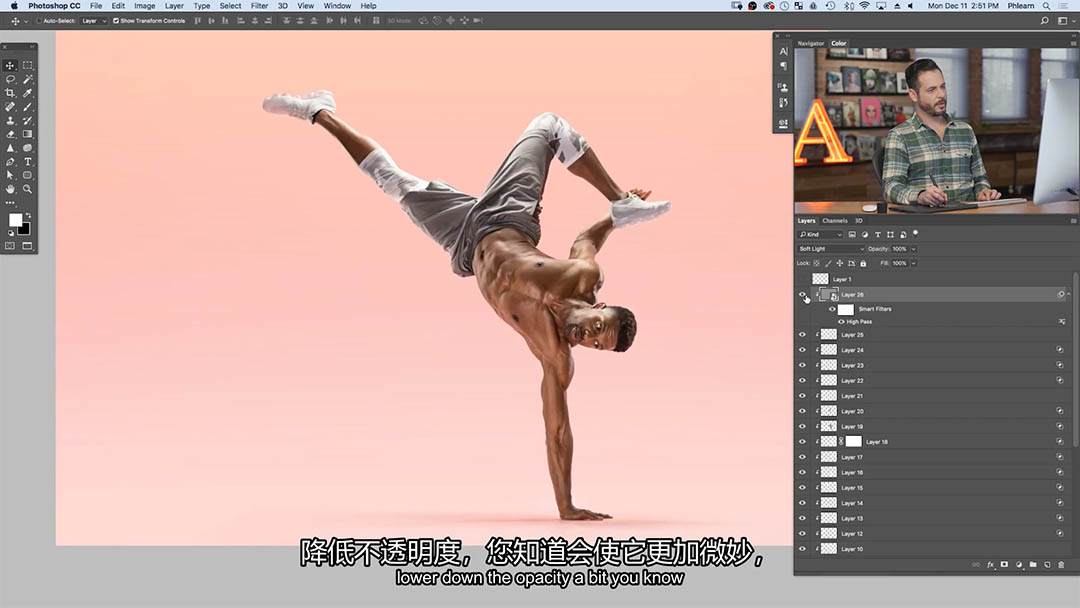Select the Horizontal Type tool
Screen dimensions: 1080x608
(28, 162)
